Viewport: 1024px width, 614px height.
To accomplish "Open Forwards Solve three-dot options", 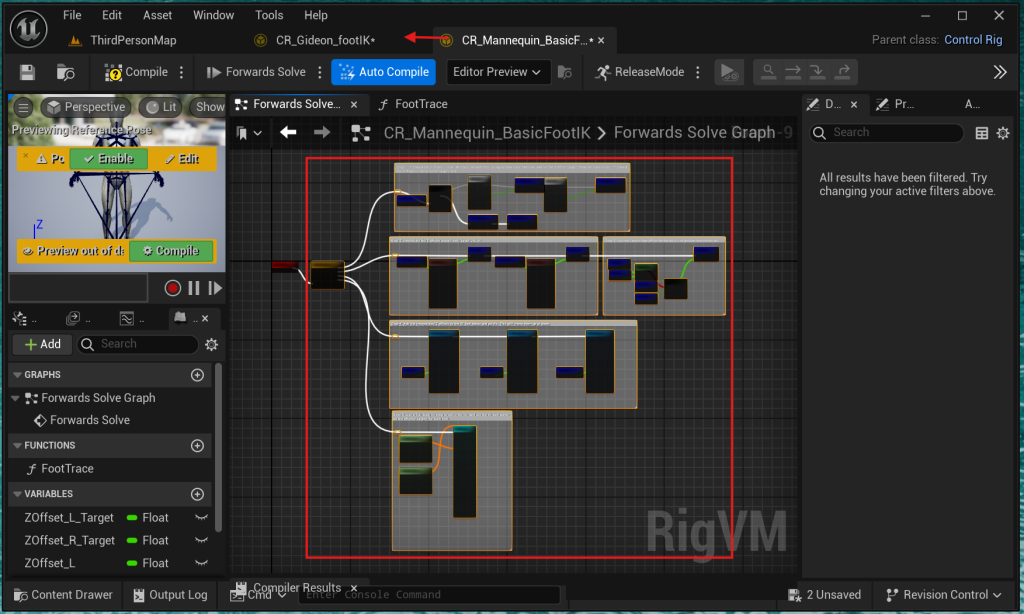I will 319,72.
